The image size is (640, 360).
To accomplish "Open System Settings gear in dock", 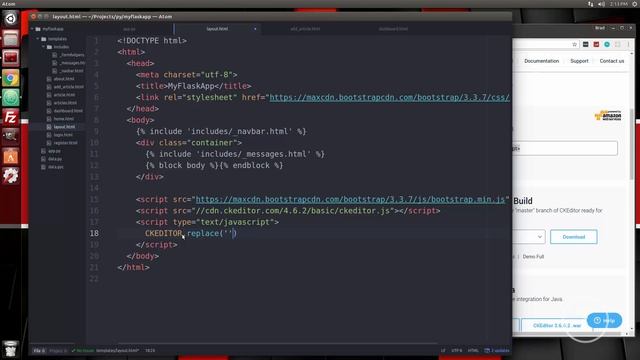I will pyautogui.click(x=11, y=176).
